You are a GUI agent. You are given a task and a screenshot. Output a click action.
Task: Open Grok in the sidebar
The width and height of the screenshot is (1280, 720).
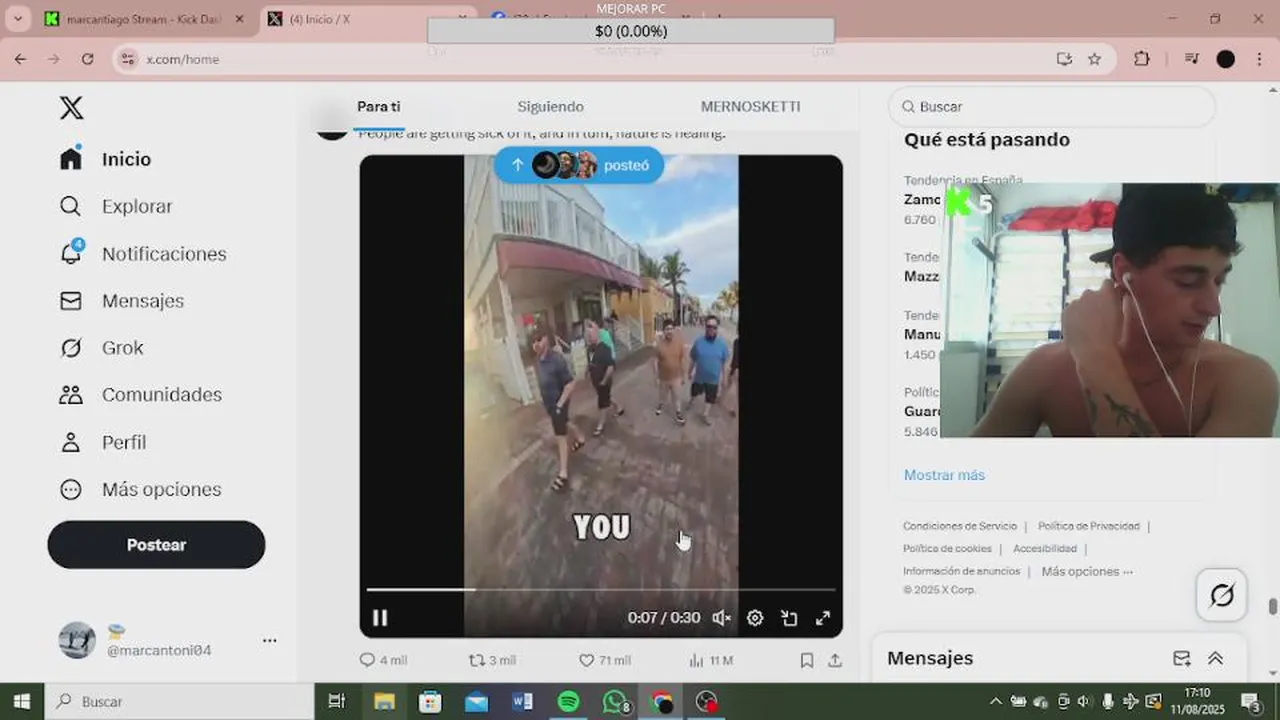pyautogui.click(x=102, y=348)
